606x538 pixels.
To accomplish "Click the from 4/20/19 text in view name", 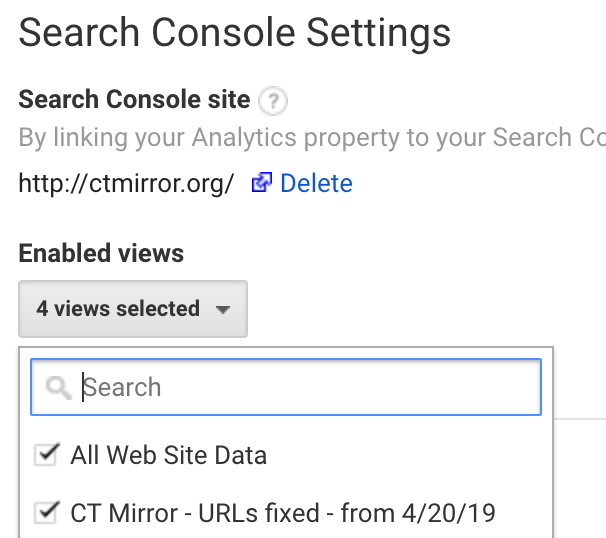I will [x=418, y=513].
